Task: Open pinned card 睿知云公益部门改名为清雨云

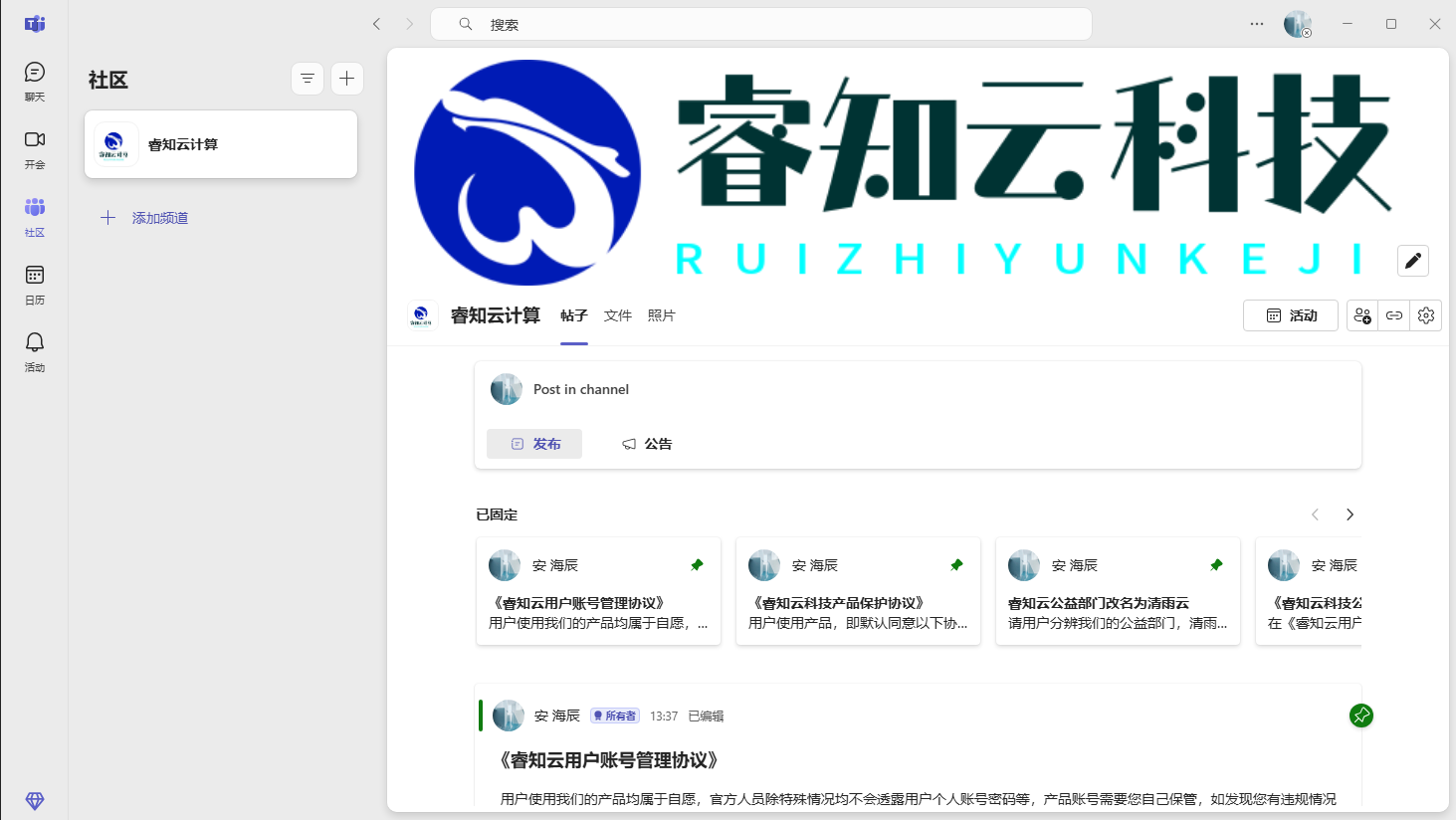Action: click(x=1118, y=591)
